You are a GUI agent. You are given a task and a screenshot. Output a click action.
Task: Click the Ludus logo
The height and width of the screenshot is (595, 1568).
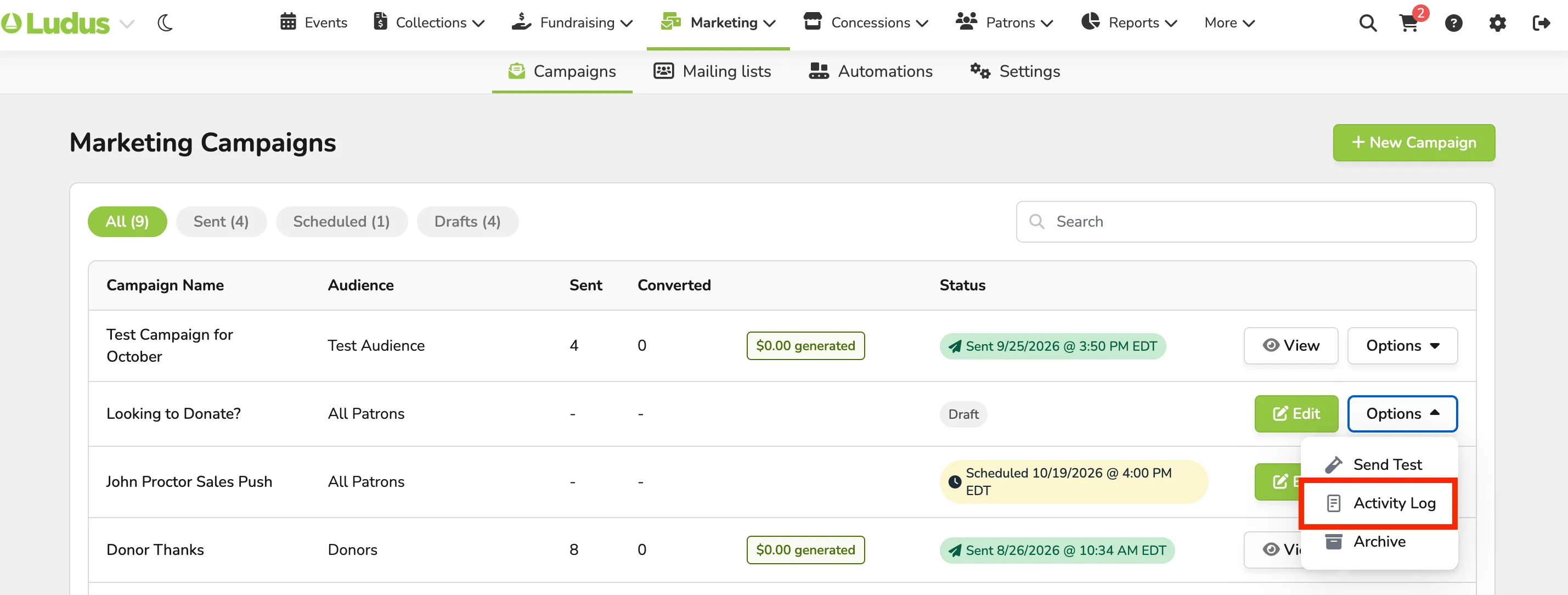pyautogui.click(x=55, y=23)
